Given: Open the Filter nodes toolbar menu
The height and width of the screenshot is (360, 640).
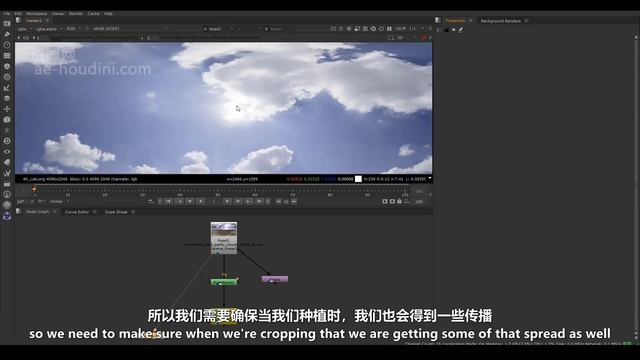Looking at the screenshot, I should [7, 77].
